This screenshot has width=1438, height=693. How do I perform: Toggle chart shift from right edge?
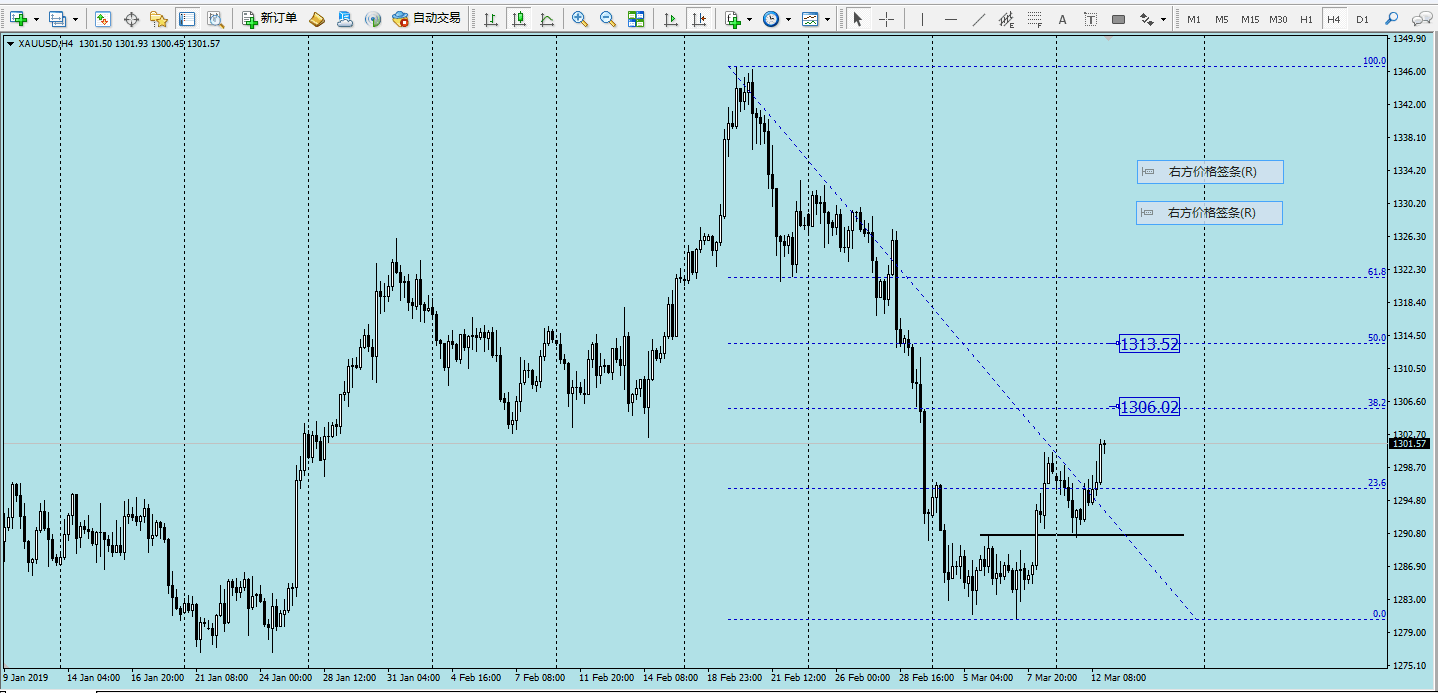(698, 19)
